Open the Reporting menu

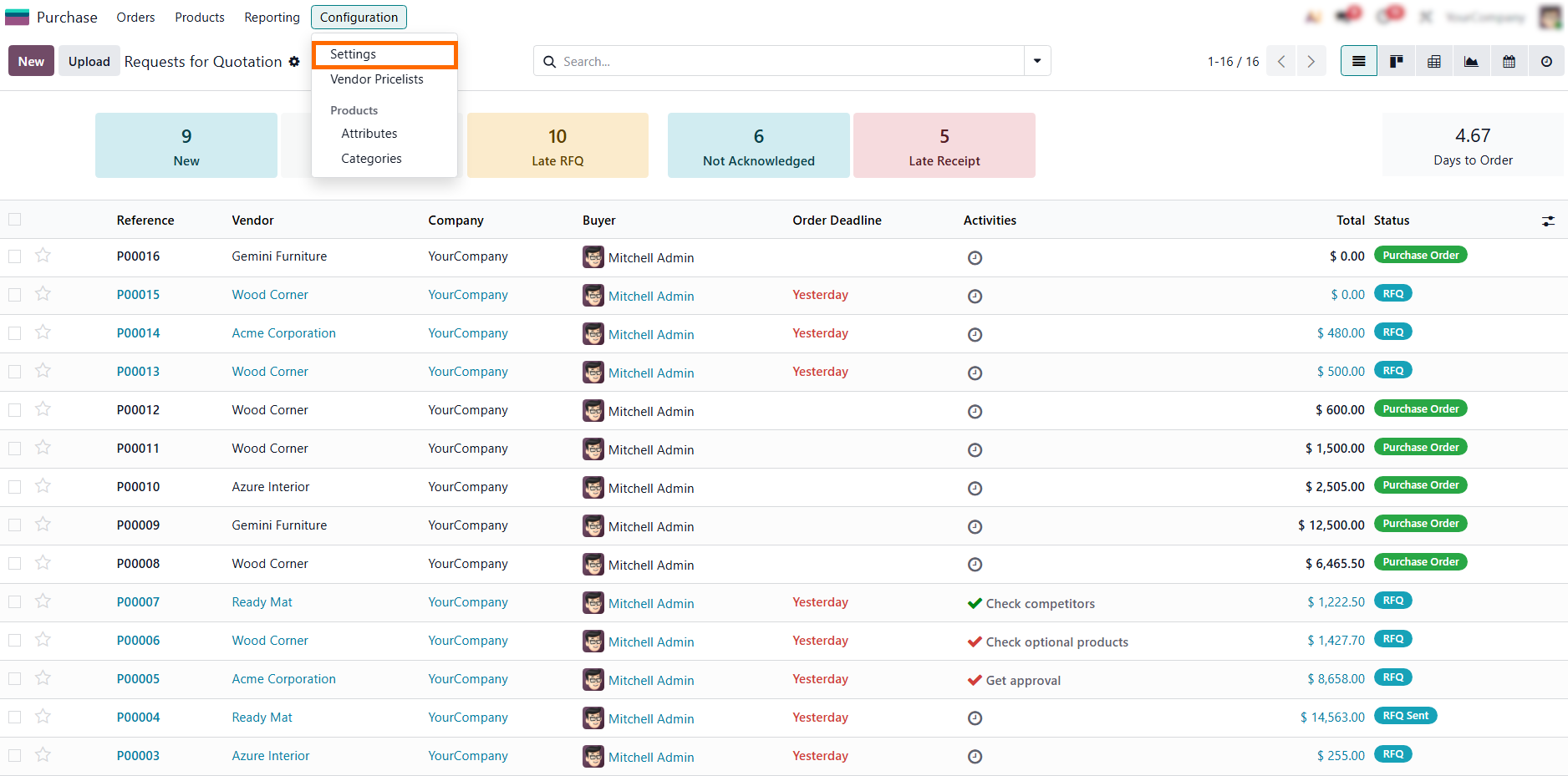tap(272, 18)
